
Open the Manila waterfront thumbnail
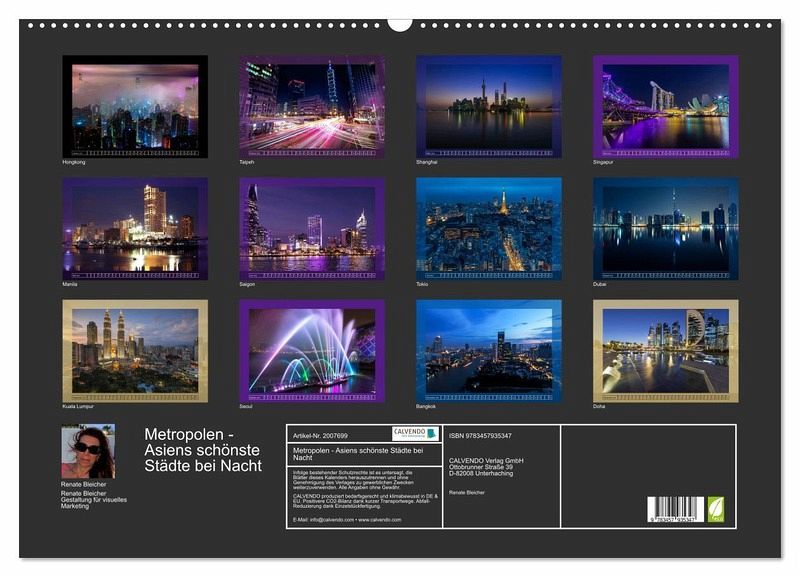135,229
